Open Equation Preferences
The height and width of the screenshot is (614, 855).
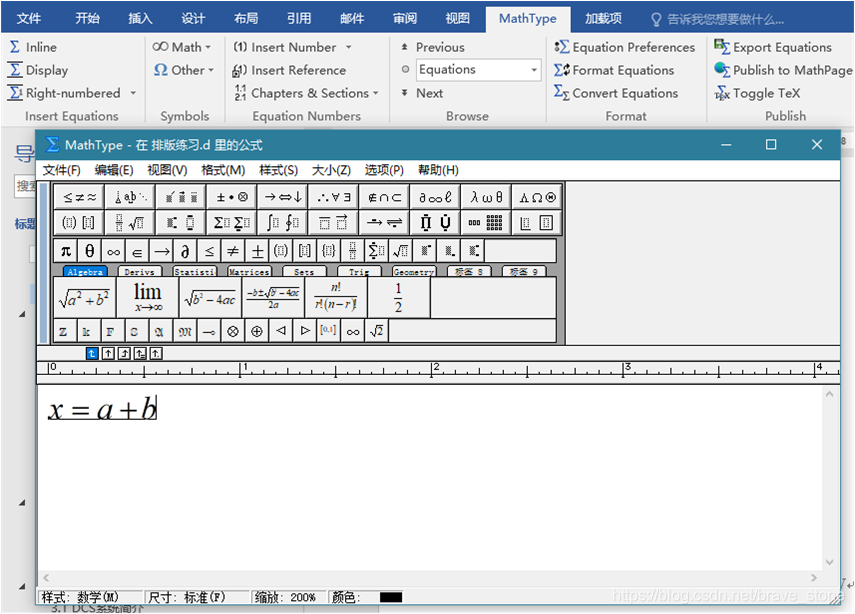tap(625, 47)
